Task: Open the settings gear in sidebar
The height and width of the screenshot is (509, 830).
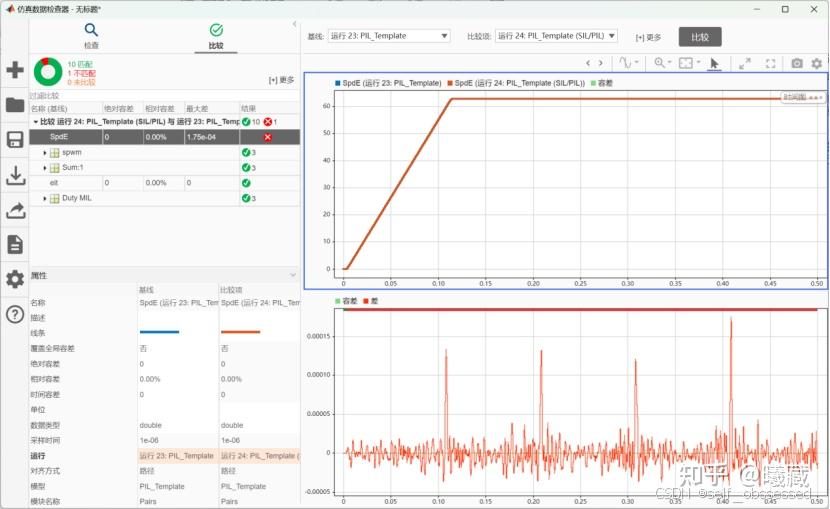Action: [x=15, y=279]
